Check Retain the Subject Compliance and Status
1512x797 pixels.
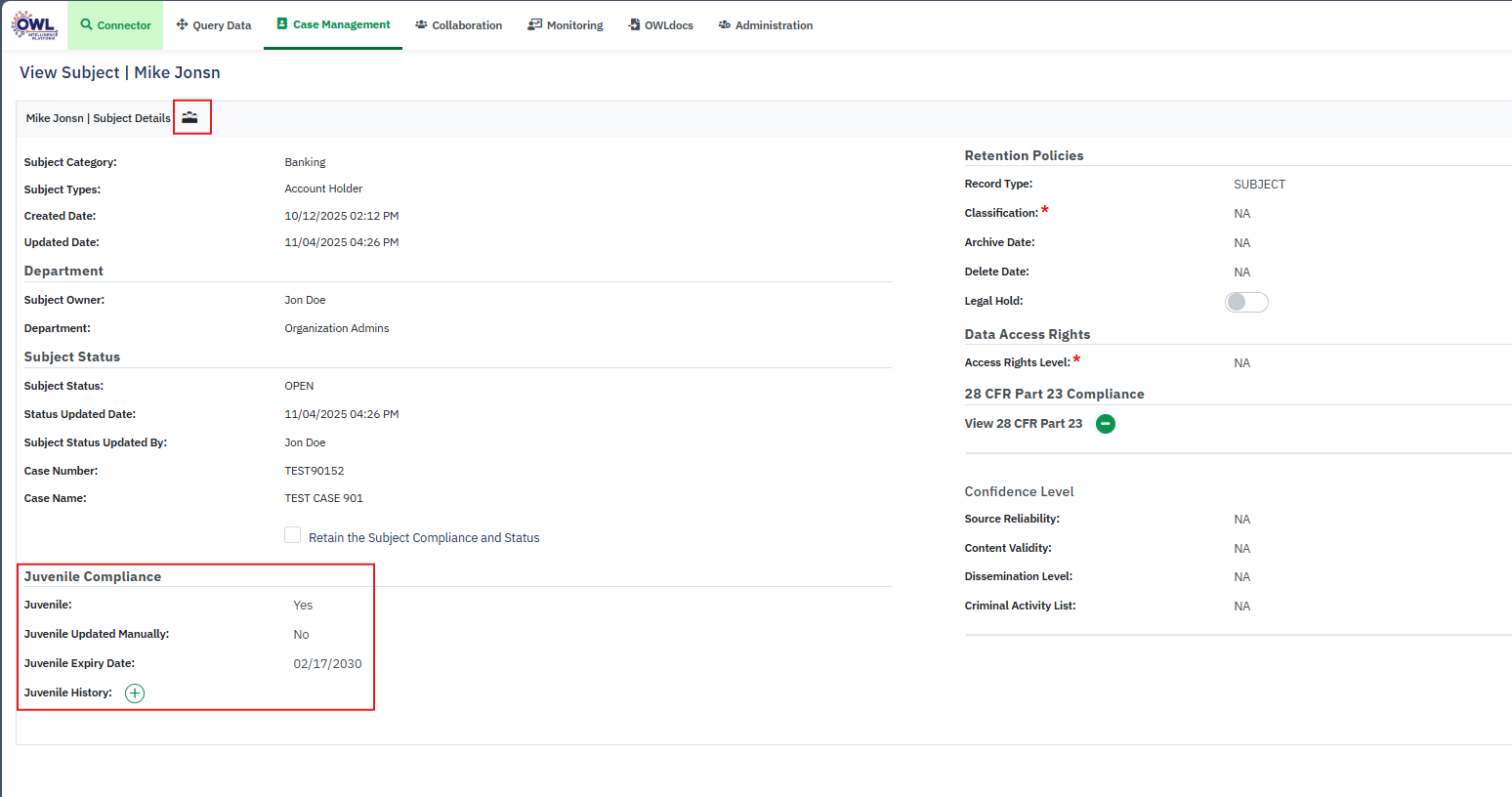(x=293, y=535)
